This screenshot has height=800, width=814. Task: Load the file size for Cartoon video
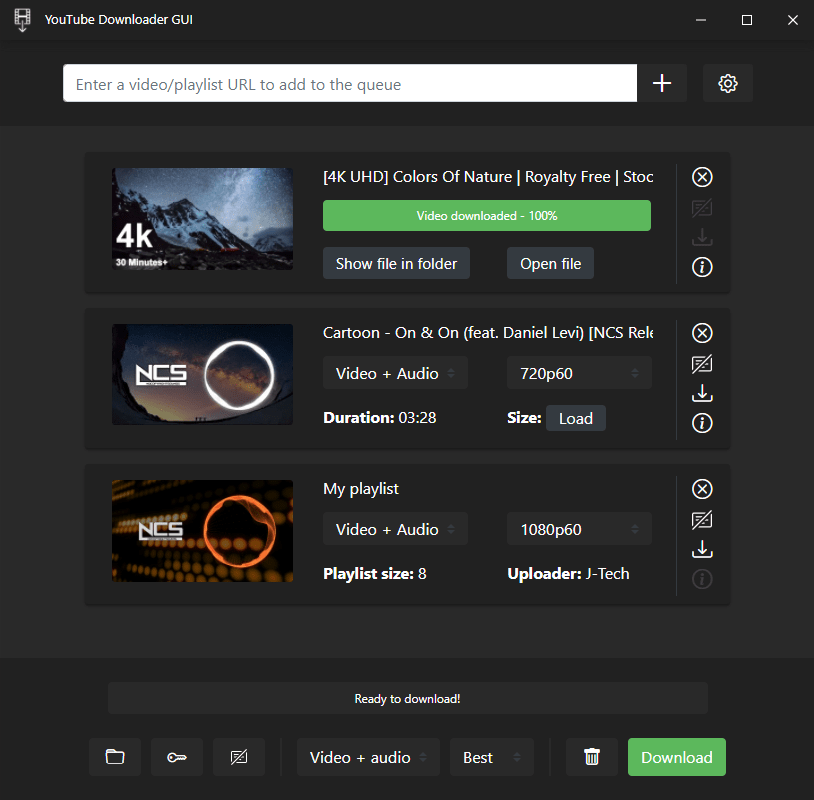pyautogui.click(x=576, y=418)
